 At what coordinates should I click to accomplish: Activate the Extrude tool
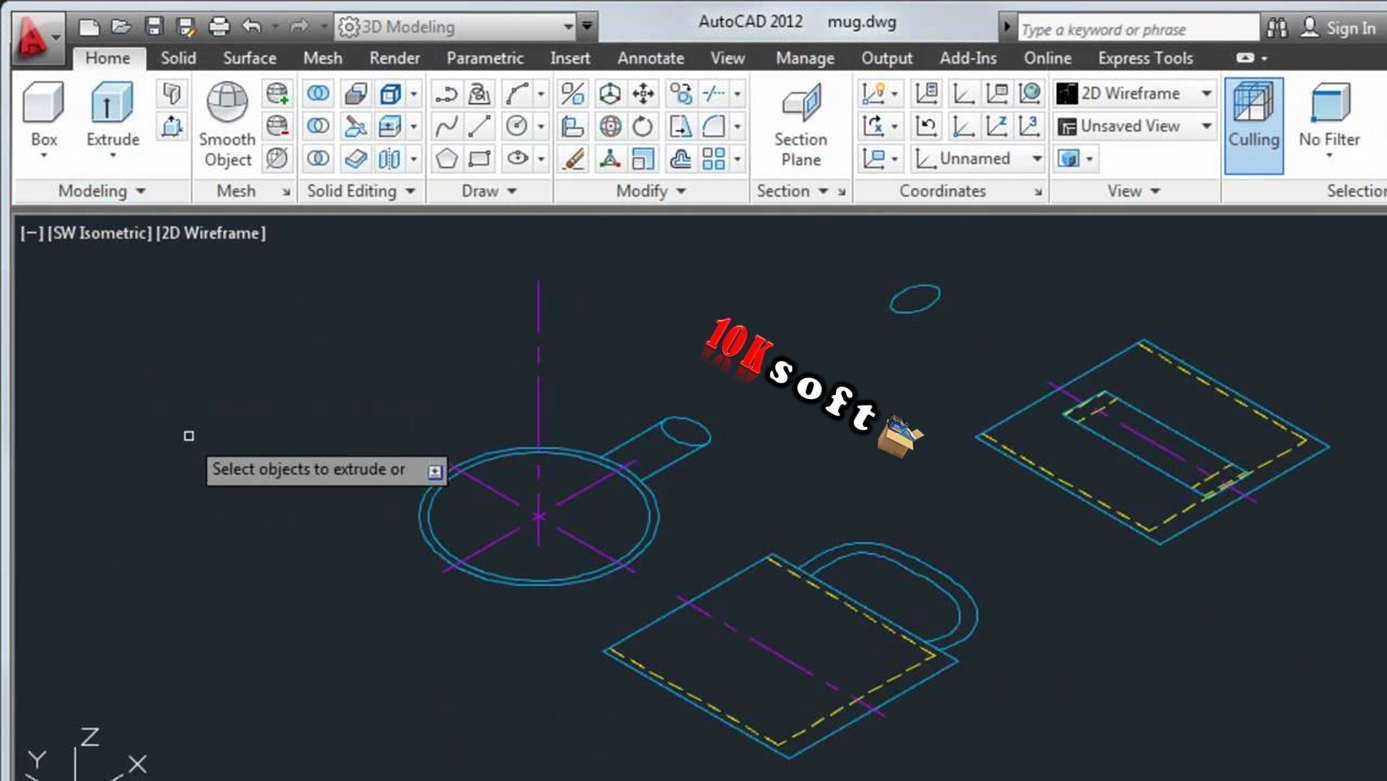(112, 119)
